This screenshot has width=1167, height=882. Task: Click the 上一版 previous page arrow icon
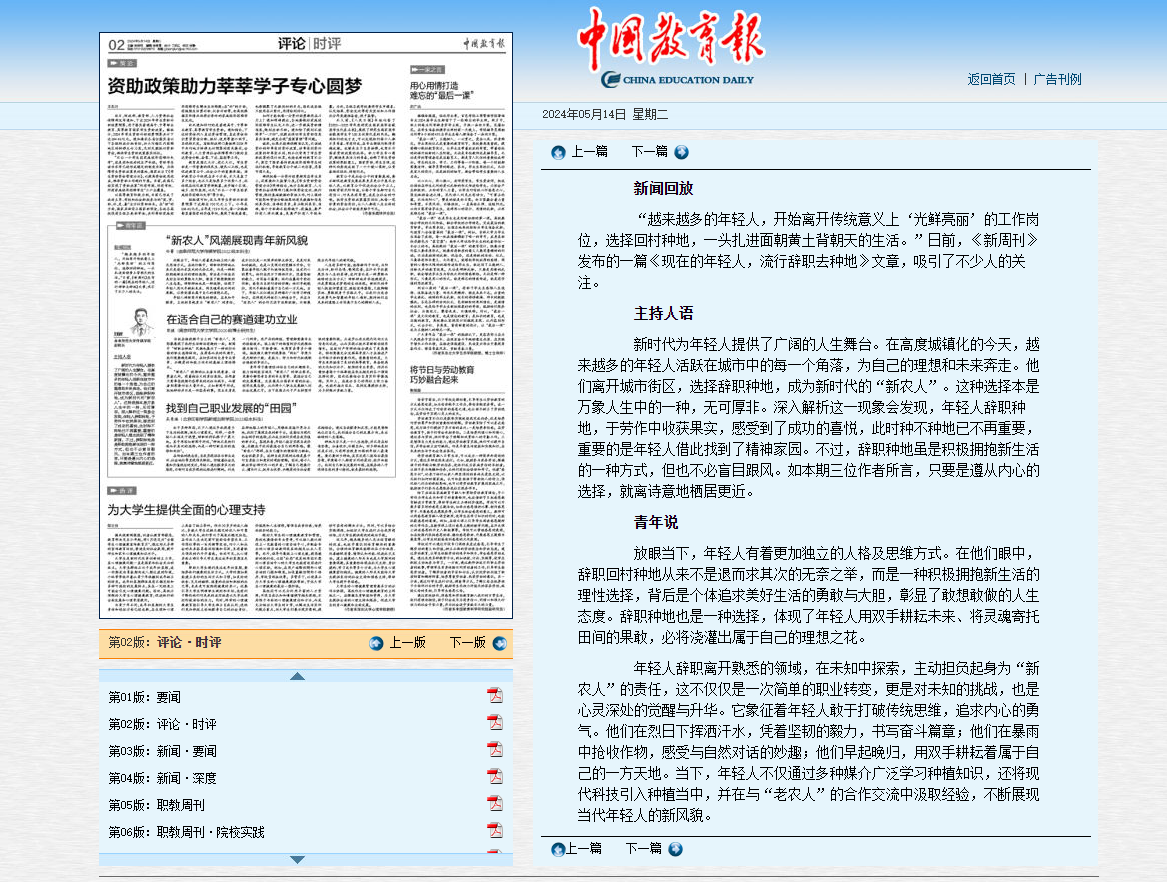tap(376, 643)
